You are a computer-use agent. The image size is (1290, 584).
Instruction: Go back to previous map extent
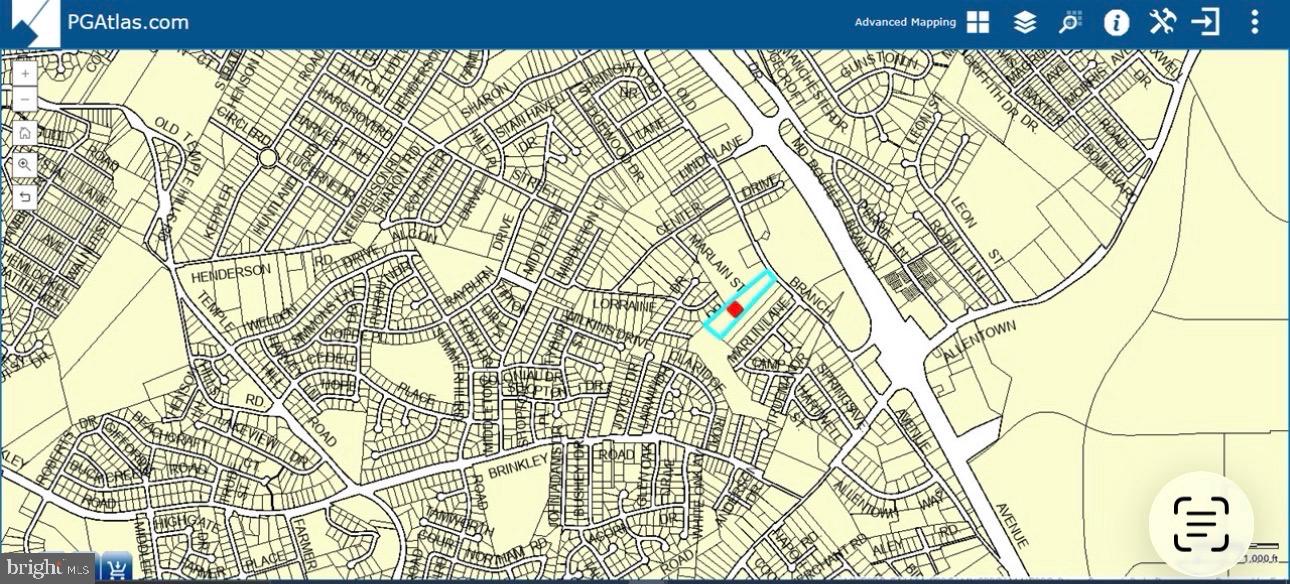25,196
